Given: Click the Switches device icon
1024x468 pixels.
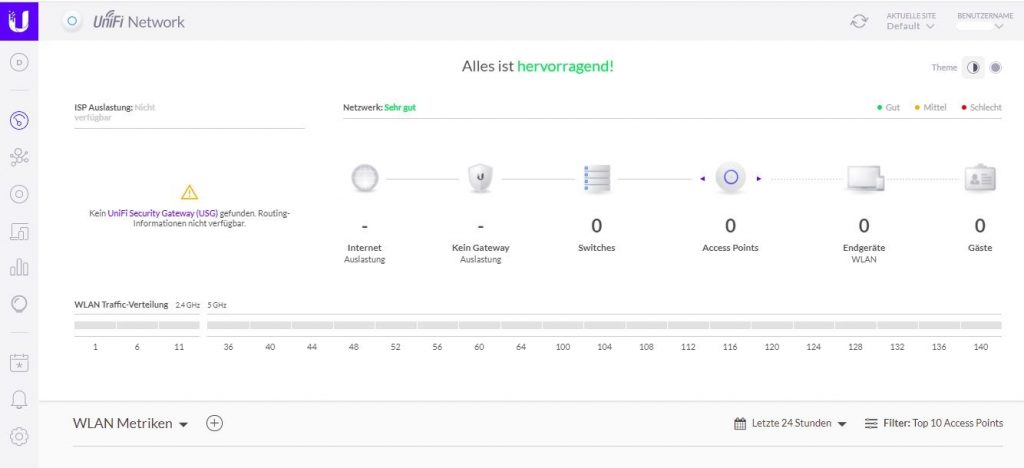Looking at the screenshot, I should click(x=596, y=178).
